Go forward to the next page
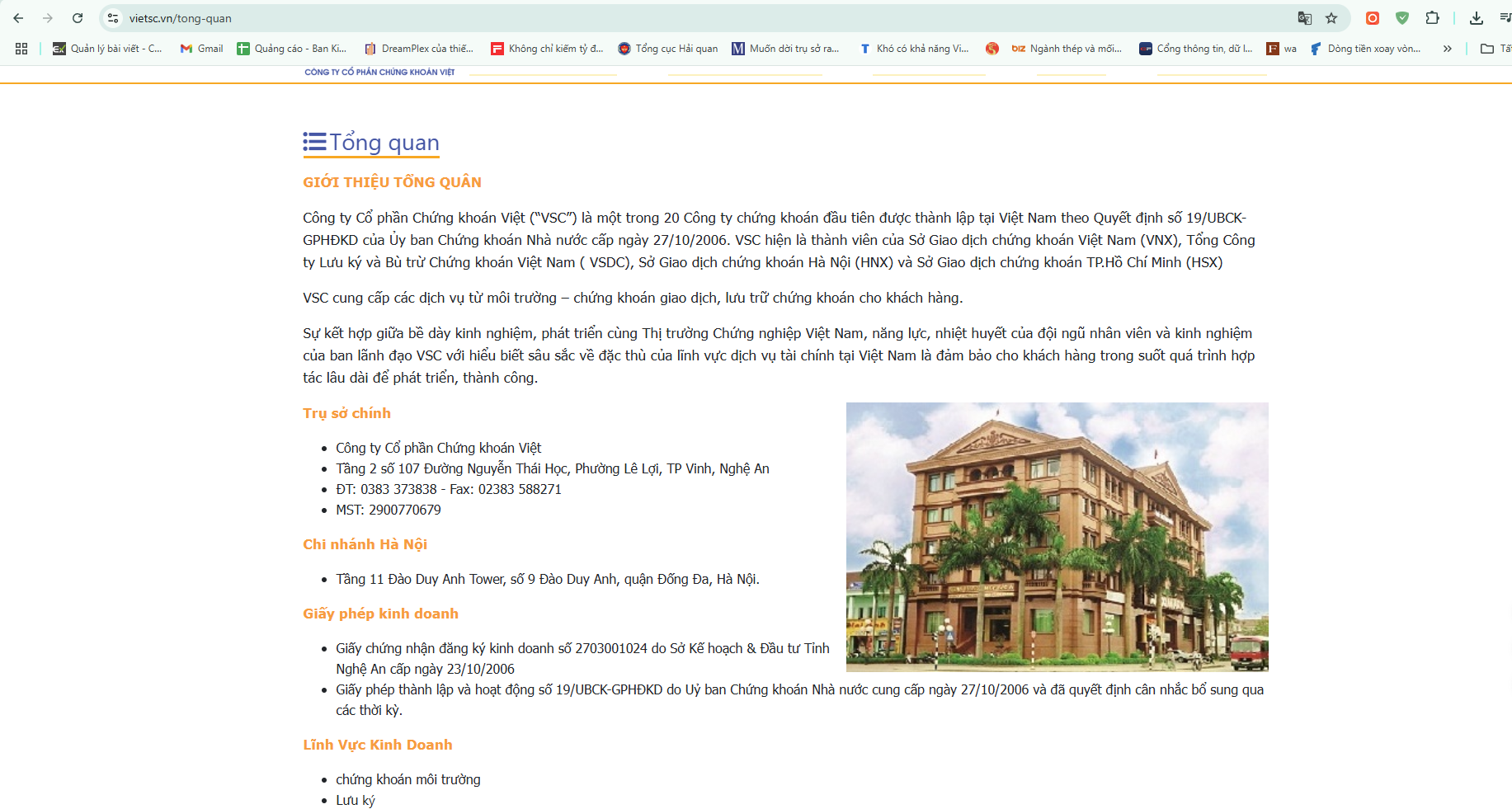This screenshot has width=1512, height=809. click(x=48, y=18)
